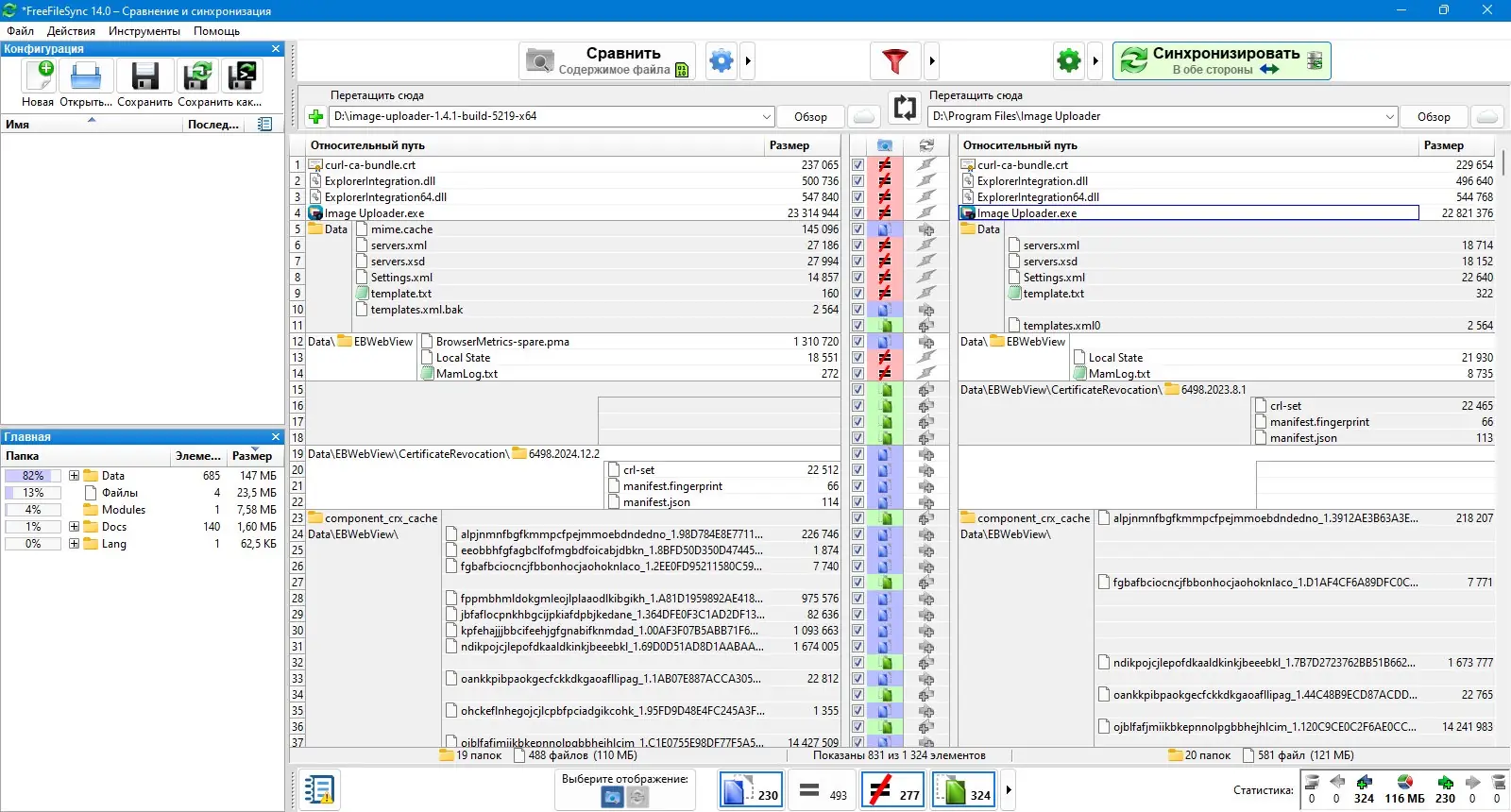
Task: Open synchronization settings green gear icon
Action: [x=1069, y=61]
